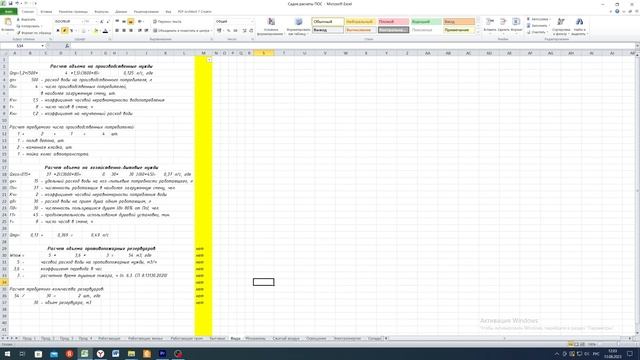
Task: Apply the Input (Ввод) cell style
Action: tap(459, 22)
